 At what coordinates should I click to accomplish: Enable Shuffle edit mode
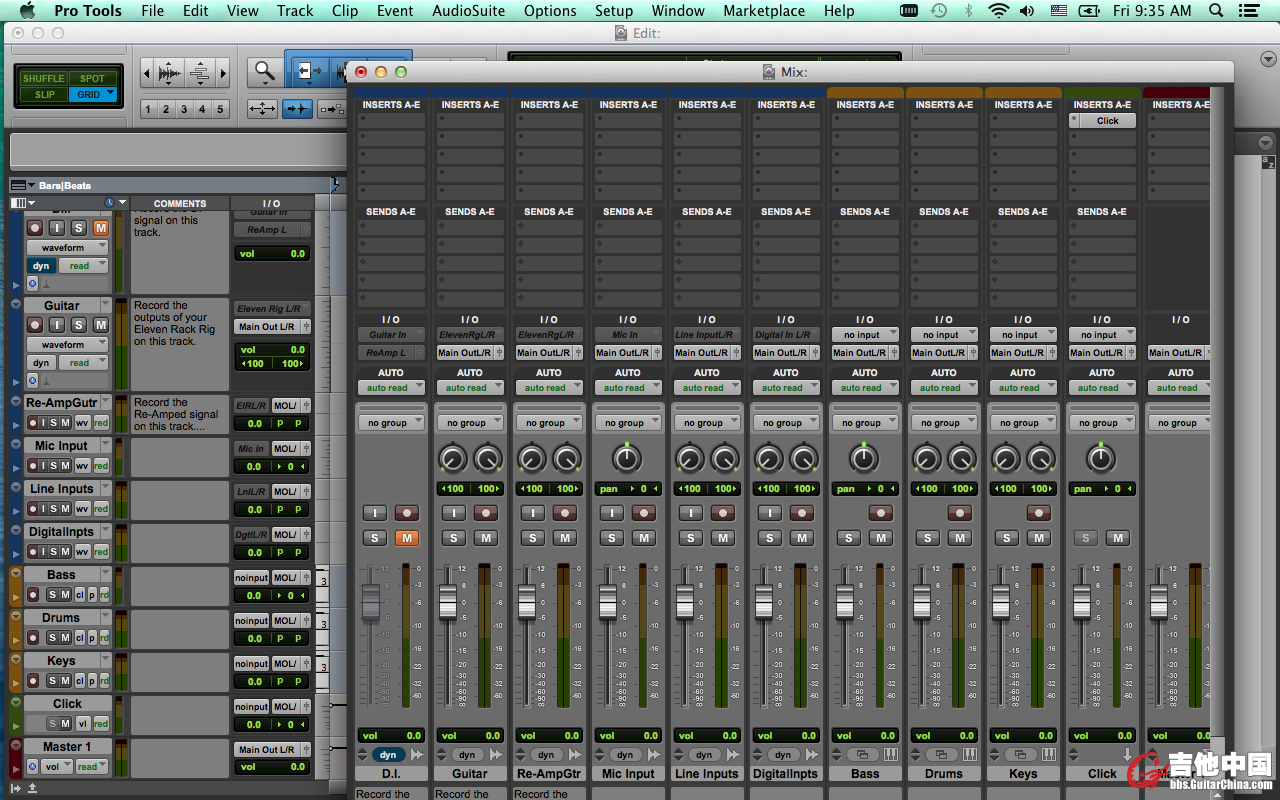click(43, 78)
